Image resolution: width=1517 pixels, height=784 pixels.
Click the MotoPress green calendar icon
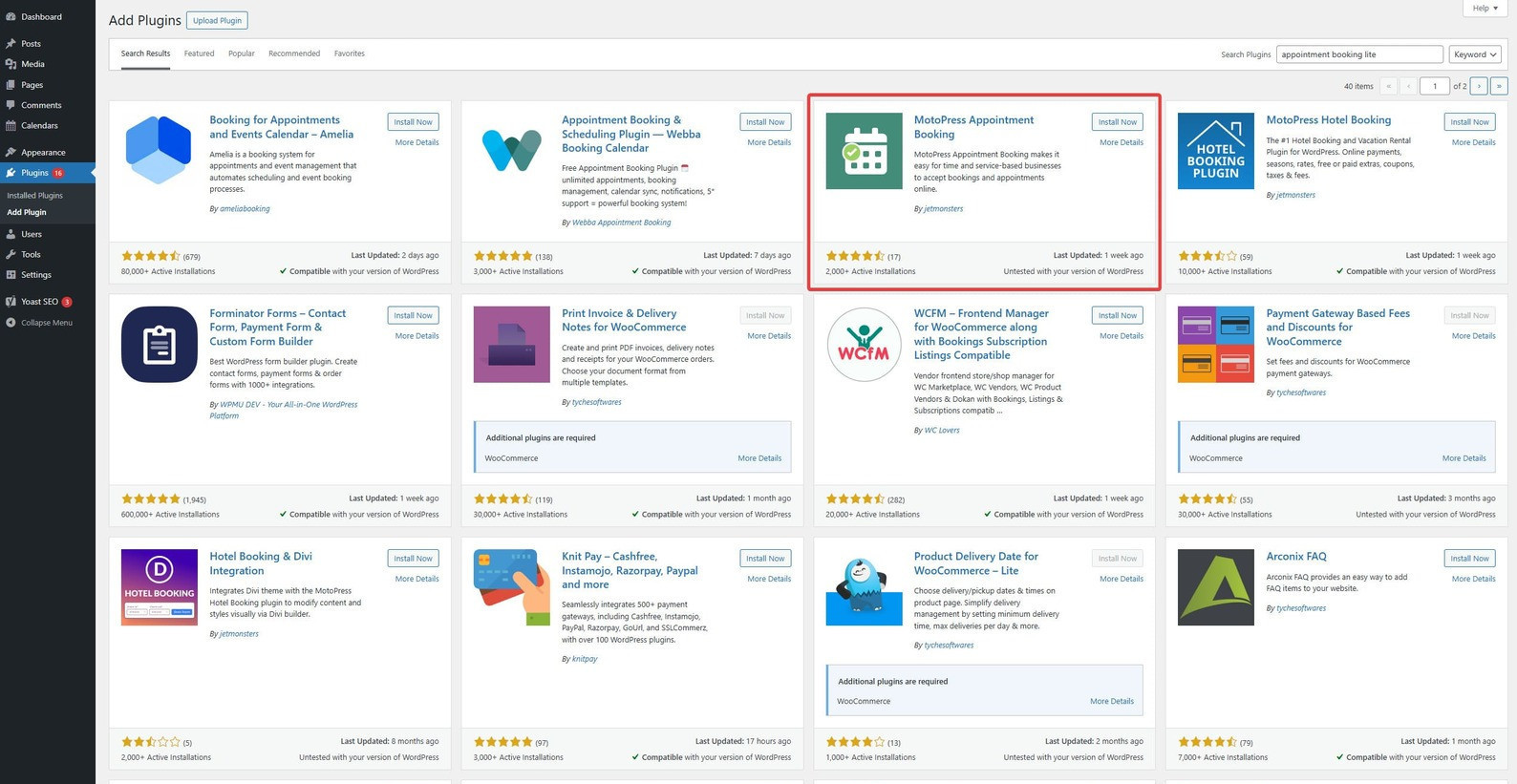coord(864,151)
